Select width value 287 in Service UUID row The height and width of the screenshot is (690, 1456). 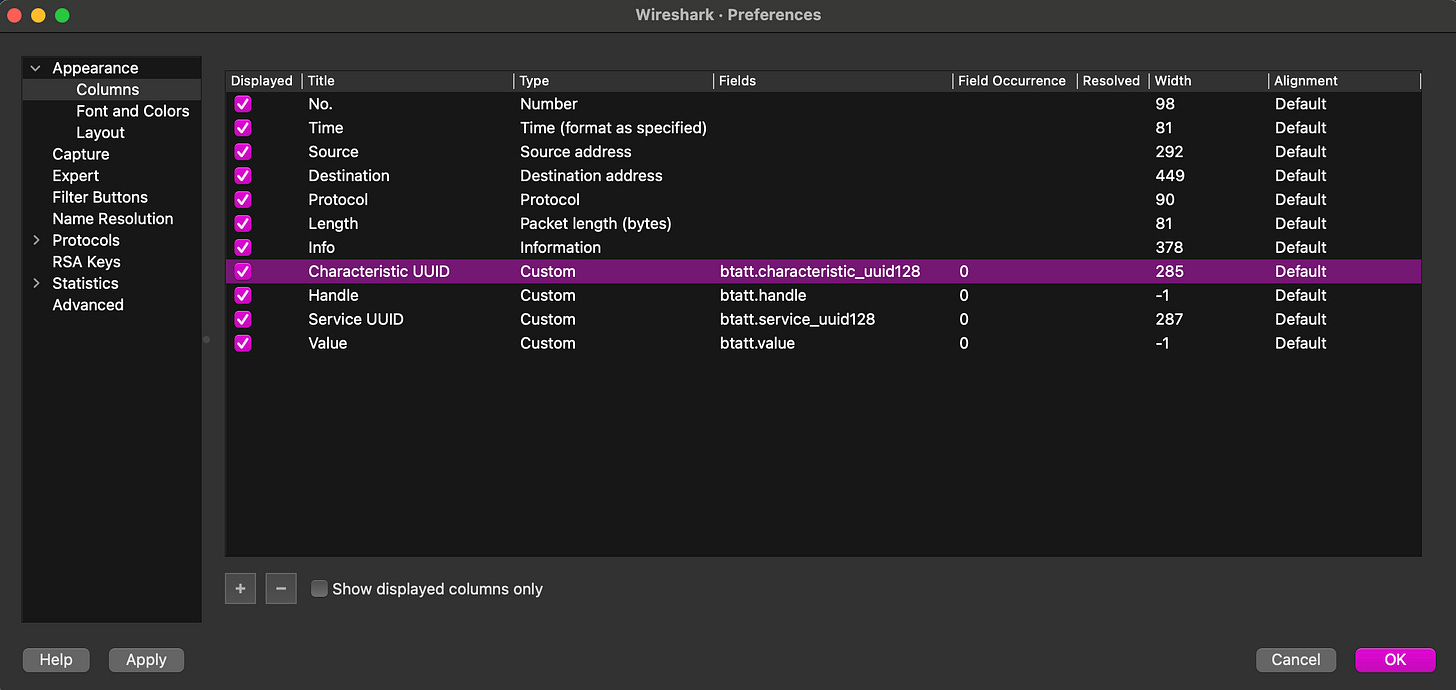pyautogui.click(x=1169, y=319)
